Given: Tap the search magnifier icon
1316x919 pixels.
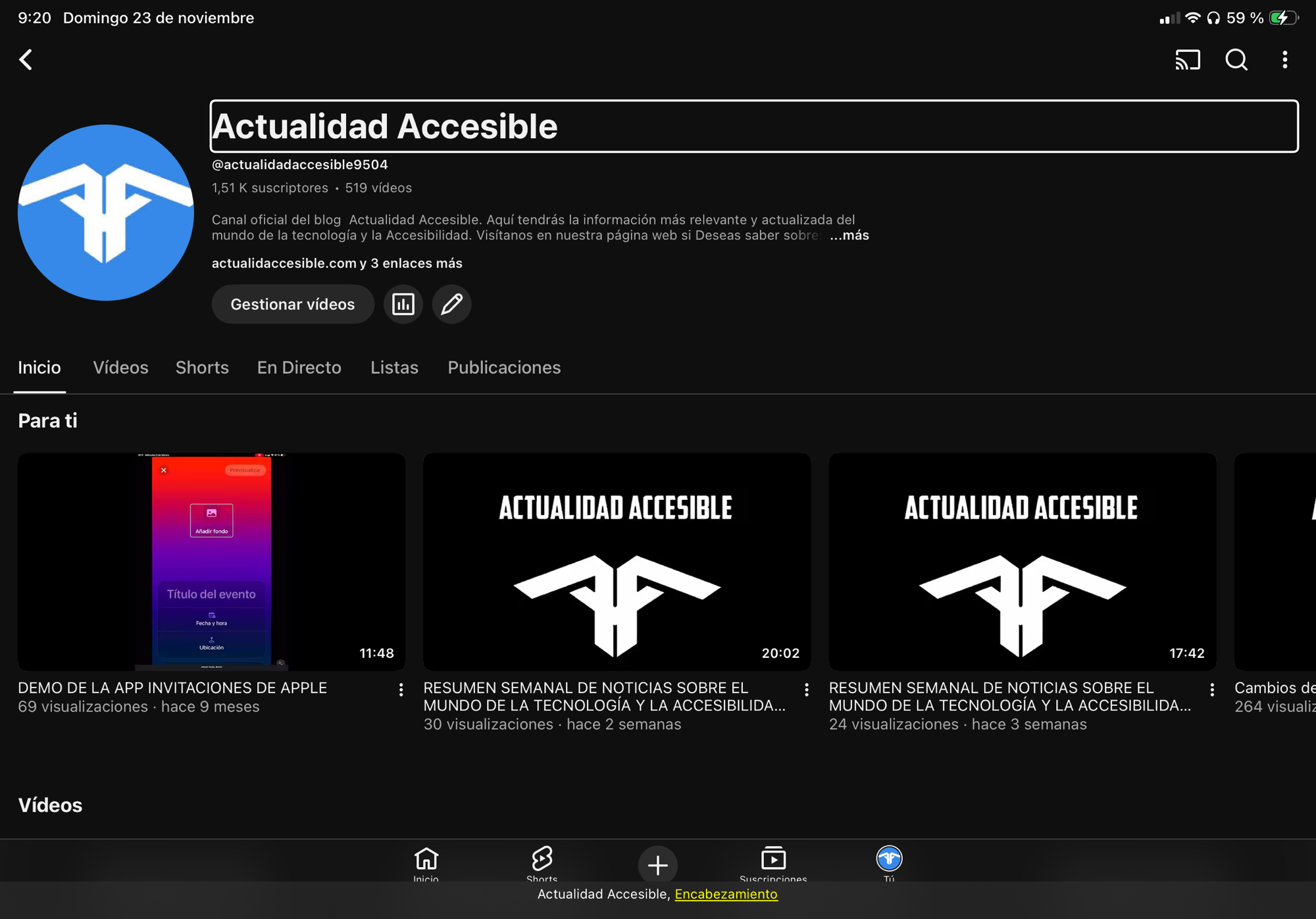Looking at the screenshot, I should 1236,60.
